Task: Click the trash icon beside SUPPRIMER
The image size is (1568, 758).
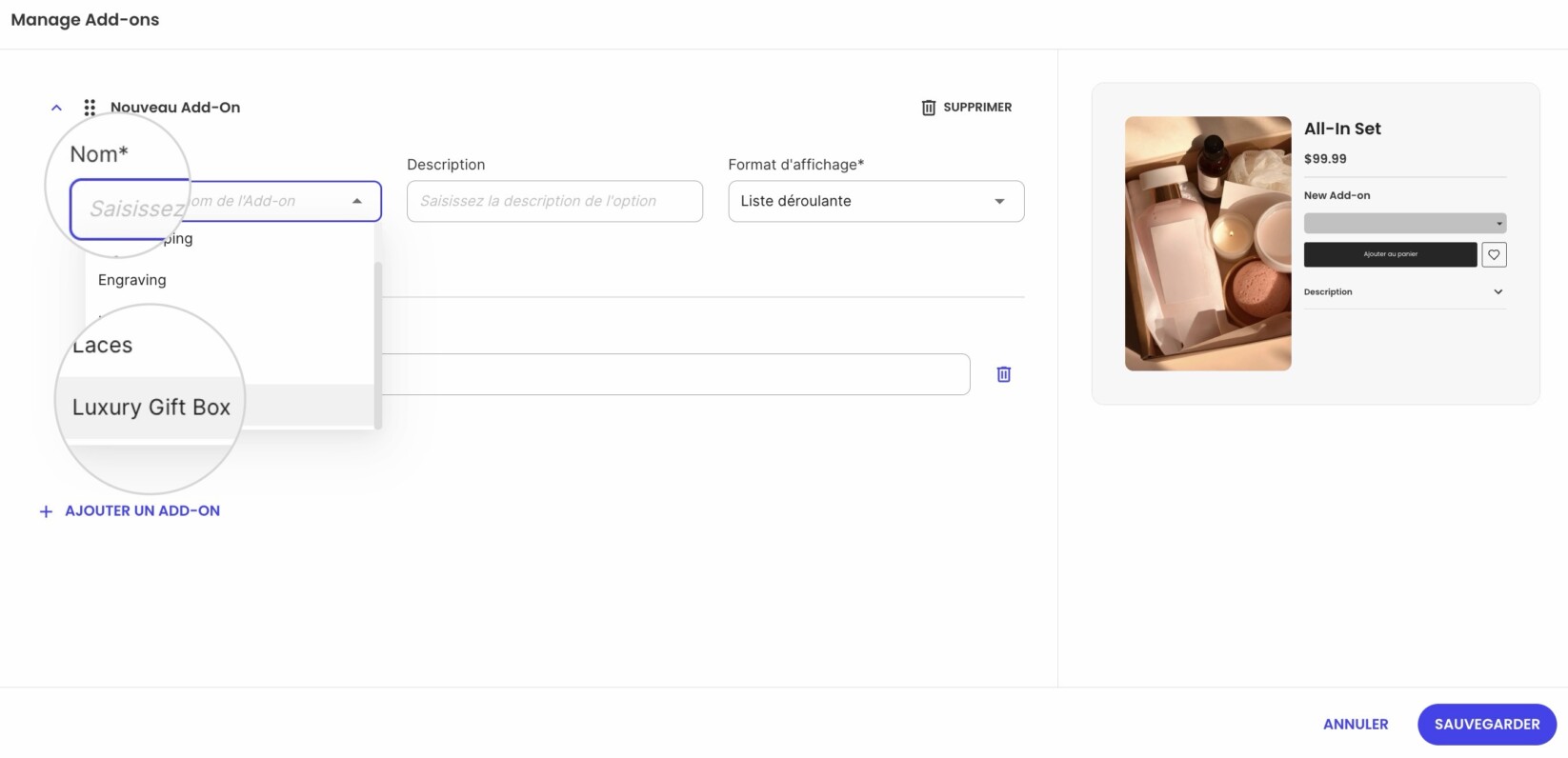Action: coord(929,108)
